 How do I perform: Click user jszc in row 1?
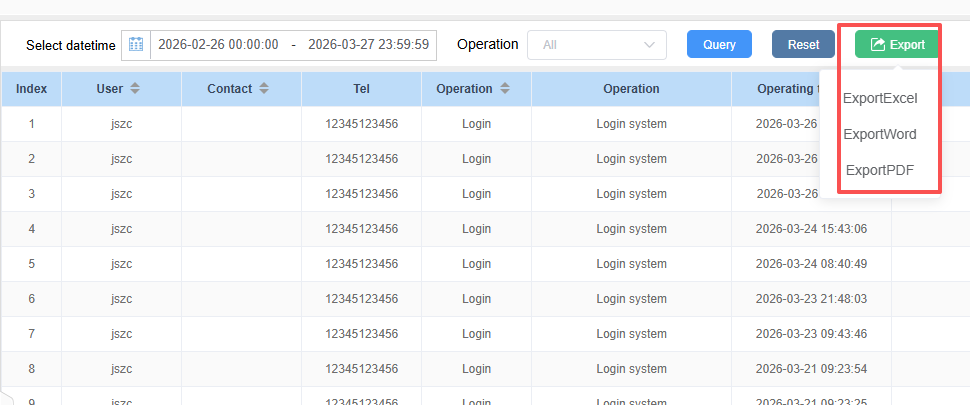point(121,124)
